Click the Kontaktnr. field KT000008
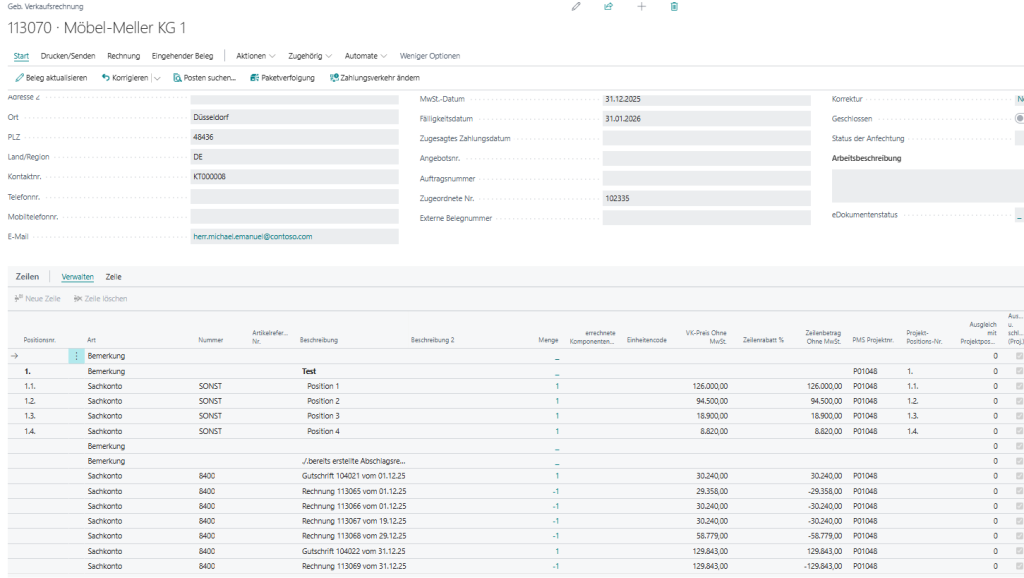 pyautogui.click(x=295, y=176)
